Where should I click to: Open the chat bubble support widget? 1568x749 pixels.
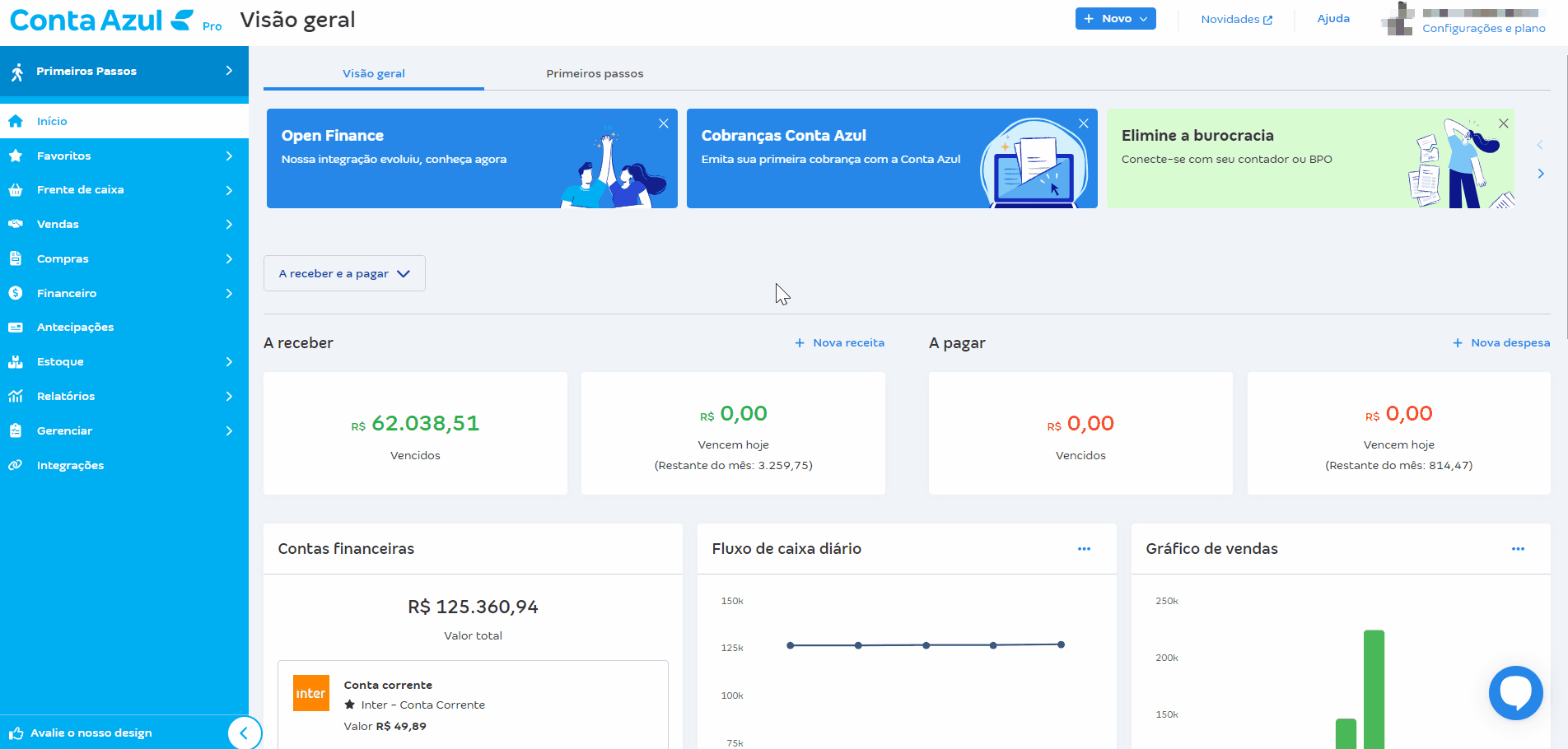point(1515,693)
